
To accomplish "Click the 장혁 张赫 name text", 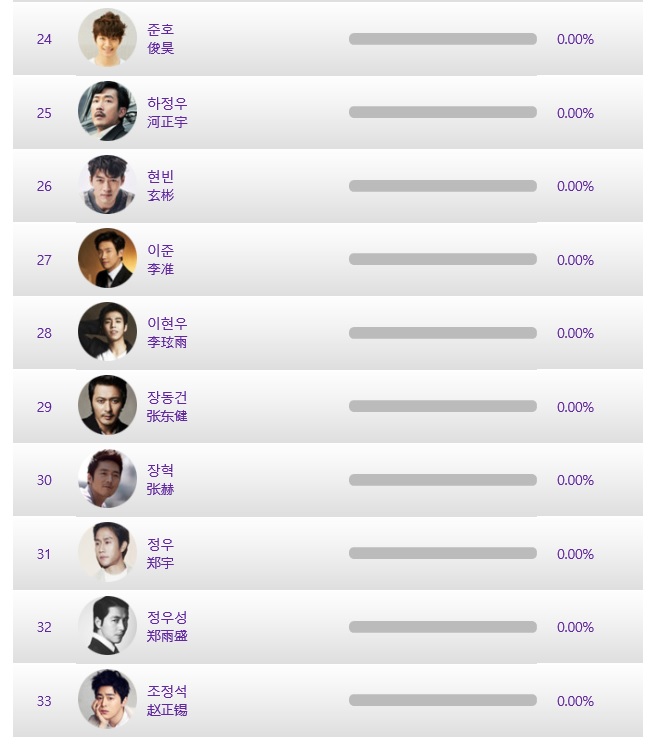I will coord(161,480).
